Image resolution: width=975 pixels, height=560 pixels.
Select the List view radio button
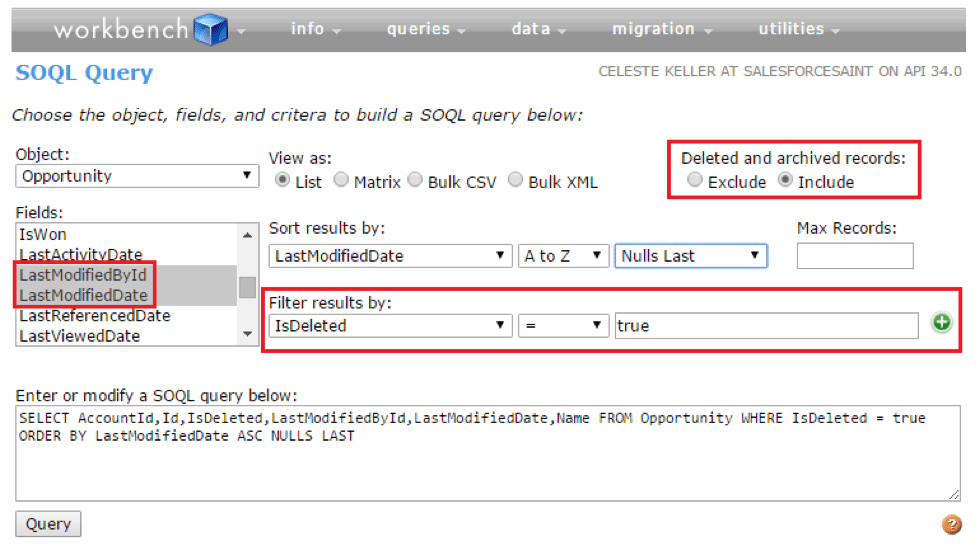[282, 181]
